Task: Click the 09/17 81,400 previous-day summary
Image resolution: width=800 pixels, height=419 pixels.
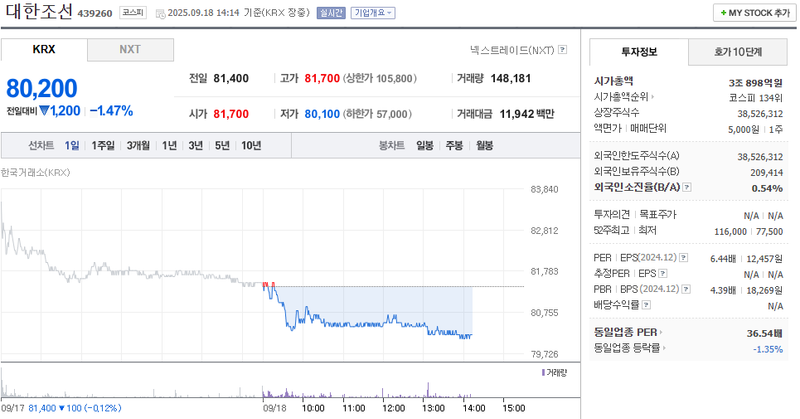Action: click(61, 408)
